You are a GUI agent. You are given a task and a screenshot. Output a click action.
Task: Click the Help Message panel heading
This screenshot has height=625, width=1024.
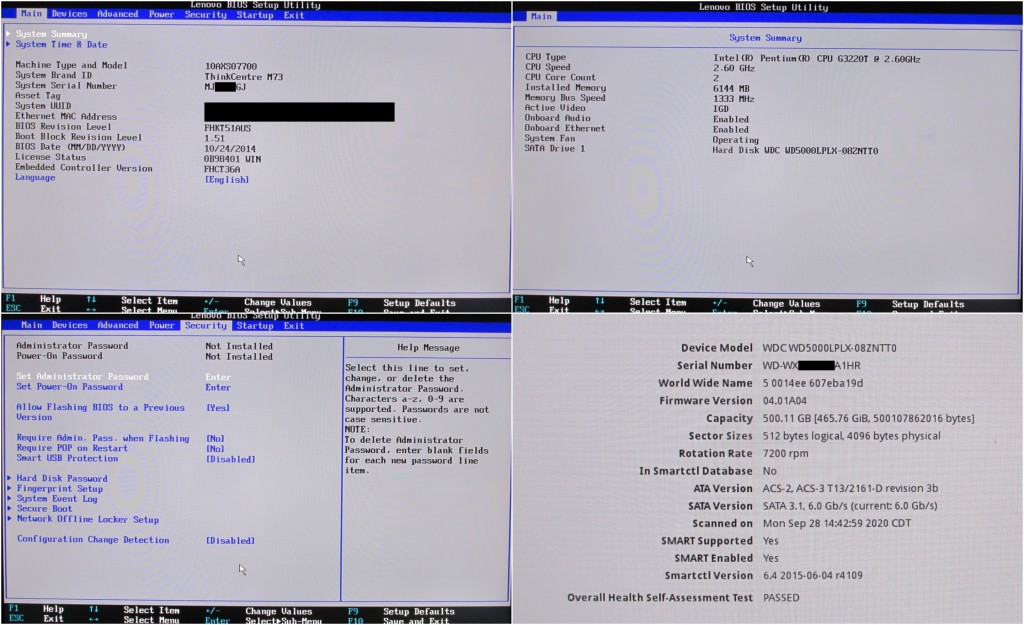(428, 347)
